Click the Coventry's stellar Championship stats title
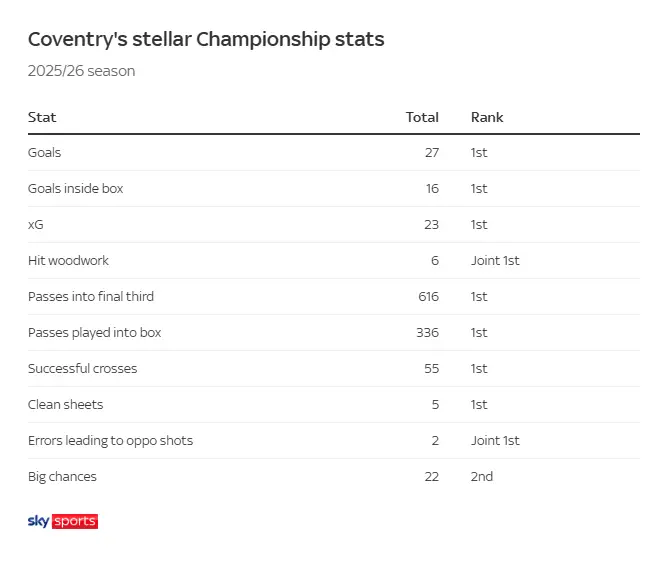The height and width of the screenshot is (561, 653). pos(206,40)
